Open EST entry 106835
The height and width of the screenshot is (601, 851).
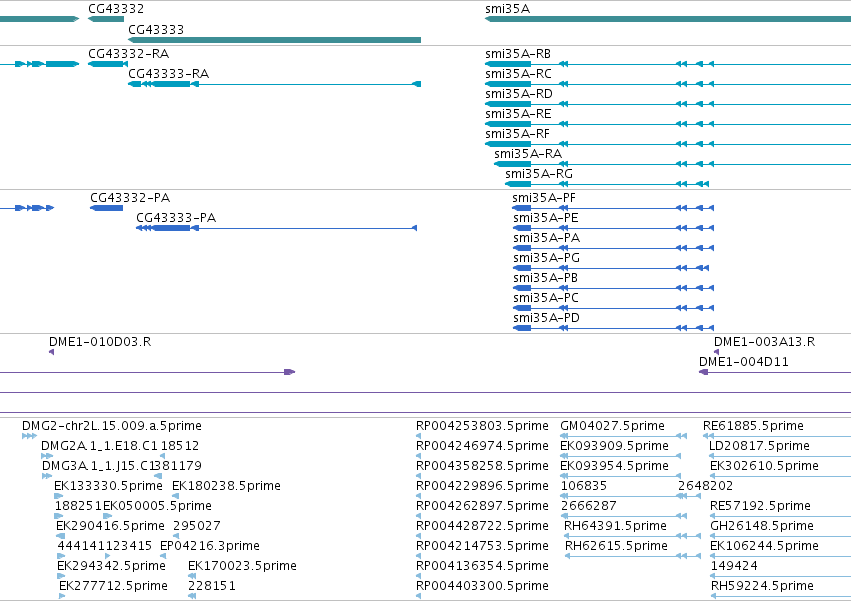[584, 486]
